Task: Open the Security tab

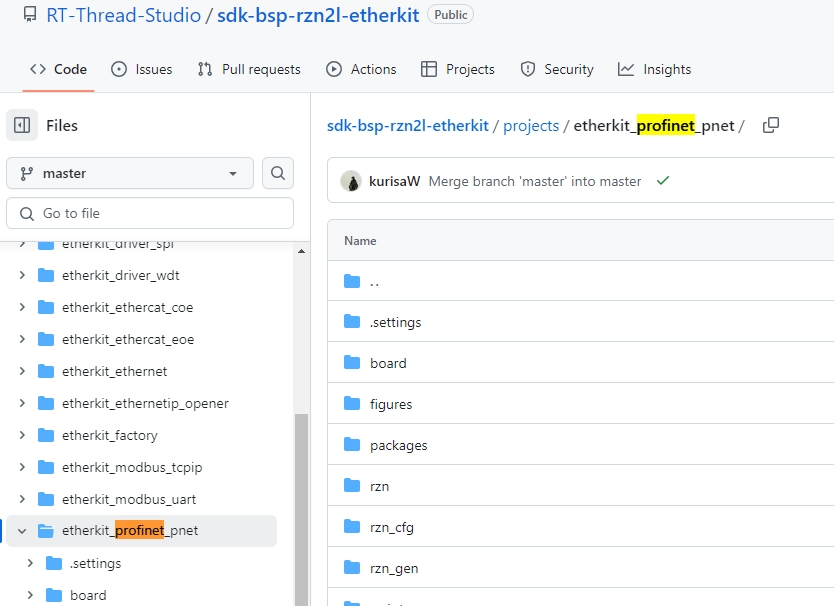Action: pos(557,69)
